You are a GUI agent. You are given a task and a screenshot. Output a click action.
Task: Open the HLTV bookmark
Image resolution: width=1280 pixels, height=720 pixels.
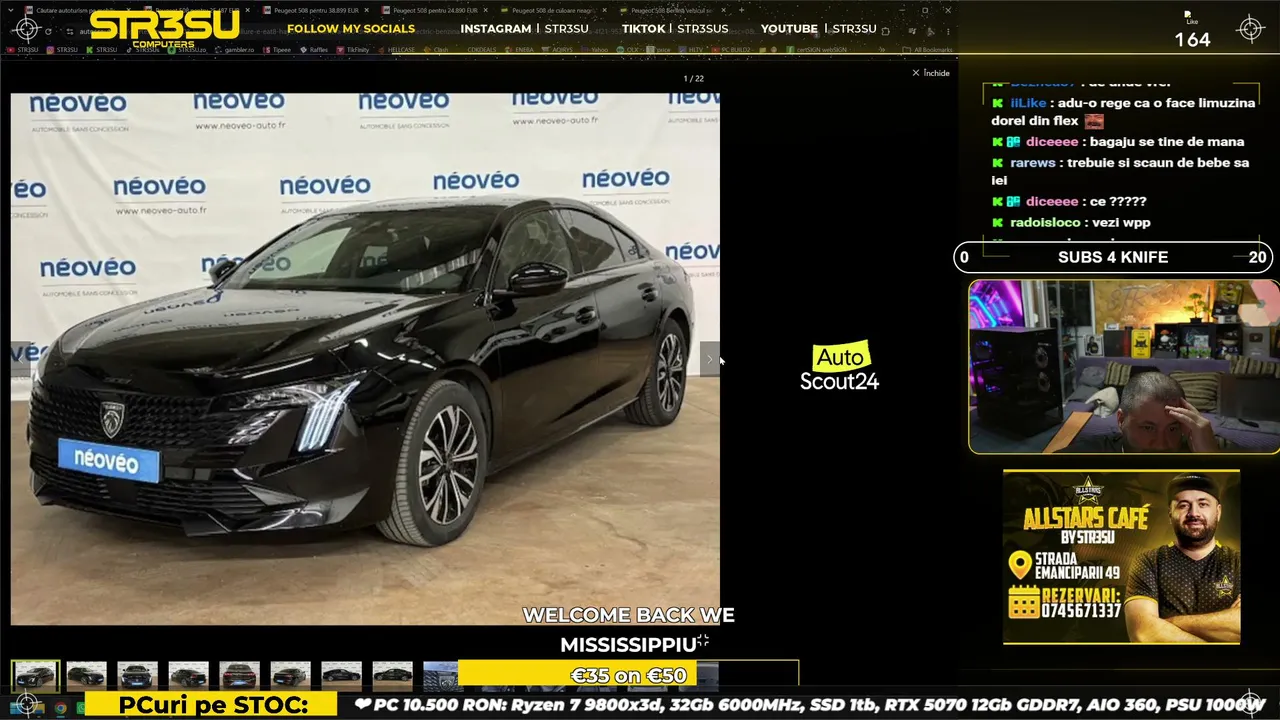tap(692, 49)
